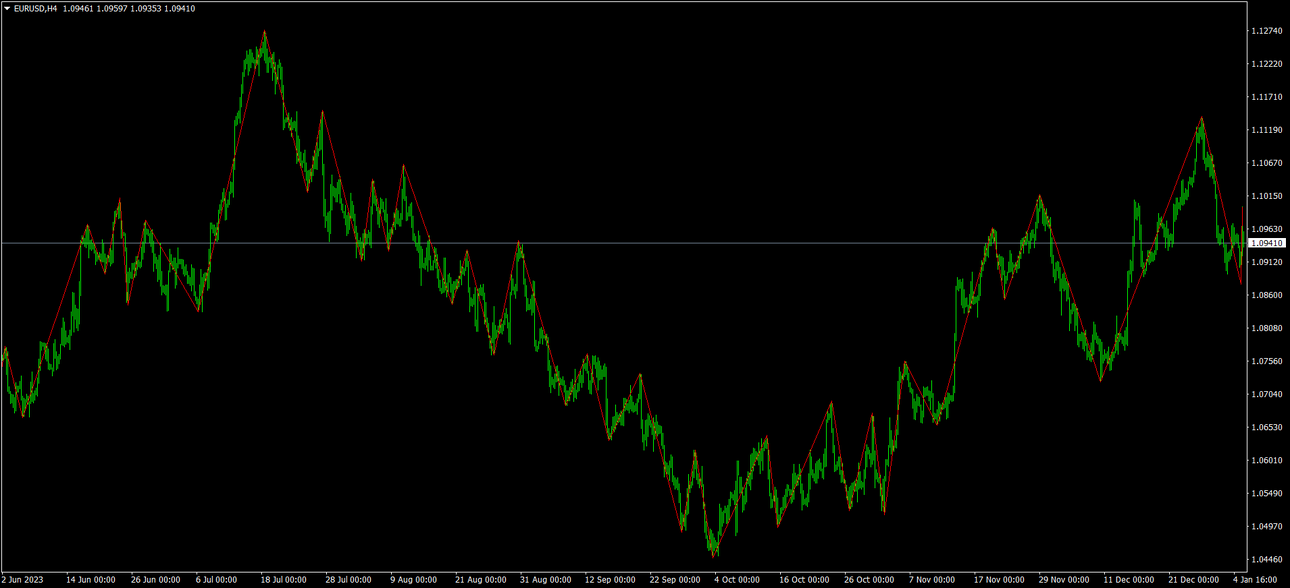Click the 7 Nov 00:00 time label

point(932,579)
